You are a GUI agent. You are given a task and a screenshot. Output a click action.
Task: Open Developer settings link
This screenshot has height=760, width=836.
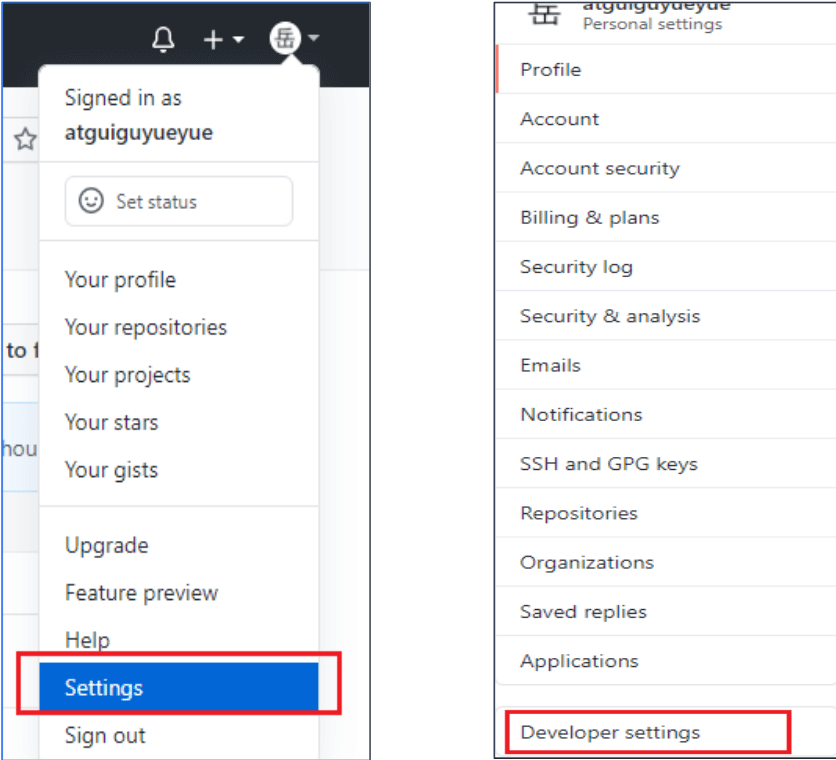pos(610,732)
